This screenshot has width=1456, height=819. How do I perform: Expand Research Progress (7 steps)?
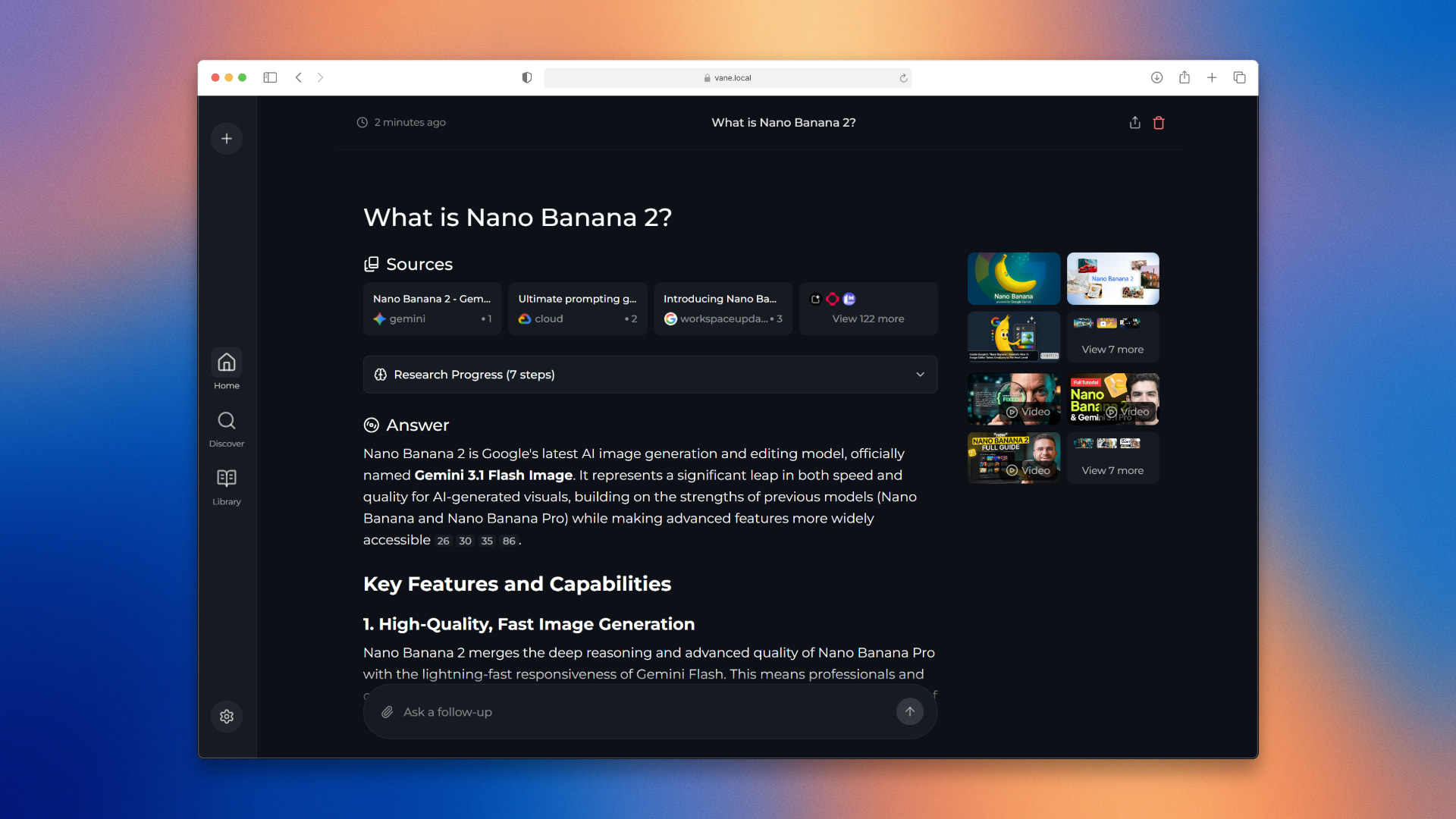[x=650, y=375]
